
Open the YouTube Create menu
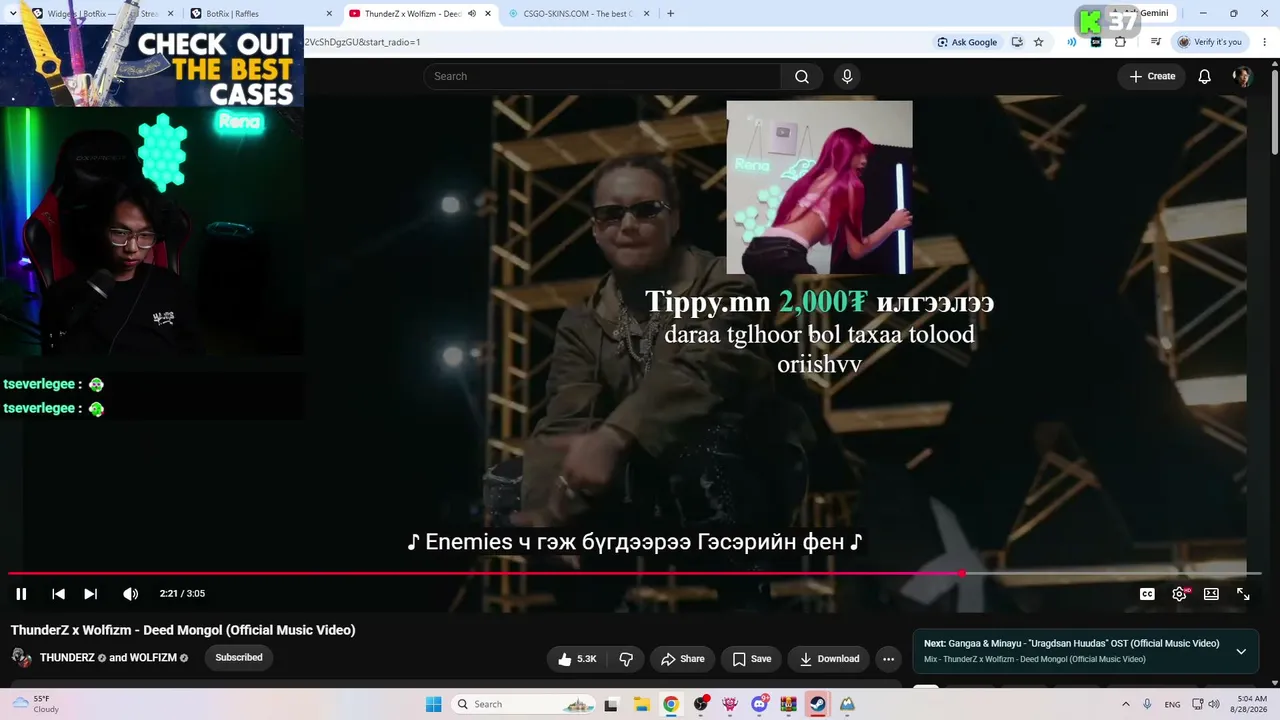1152,76
